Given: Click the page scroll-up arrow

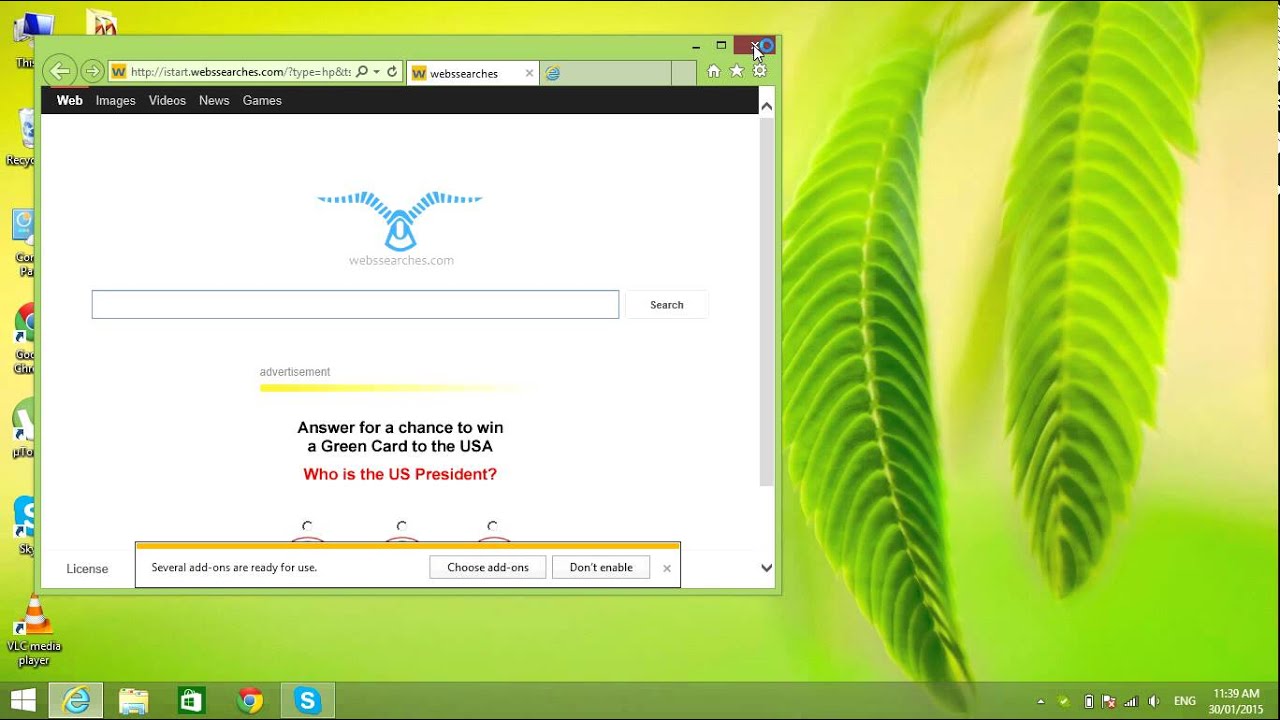Looking at the screenshot, I should (767, 105).
